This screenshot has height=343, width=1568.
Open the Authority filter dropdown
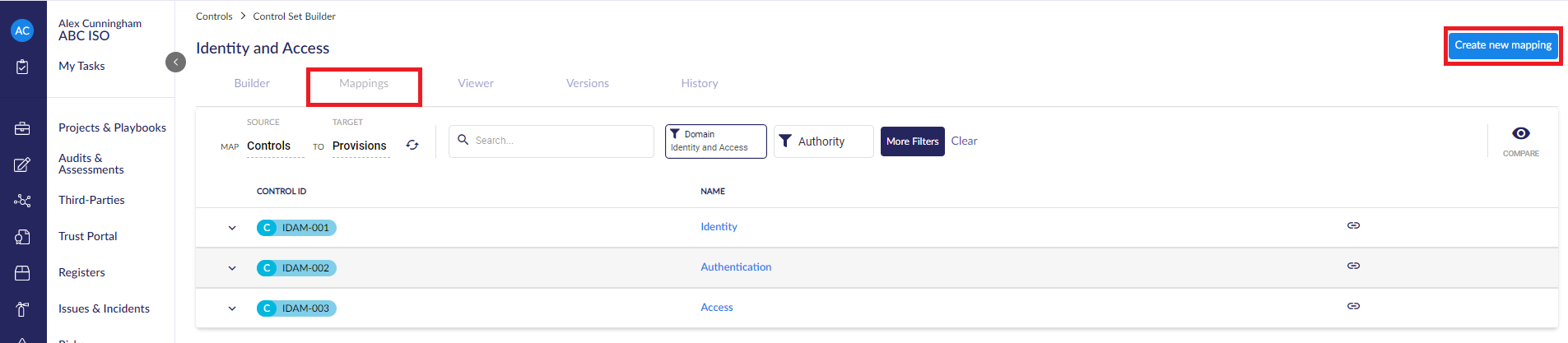[823, 141]
